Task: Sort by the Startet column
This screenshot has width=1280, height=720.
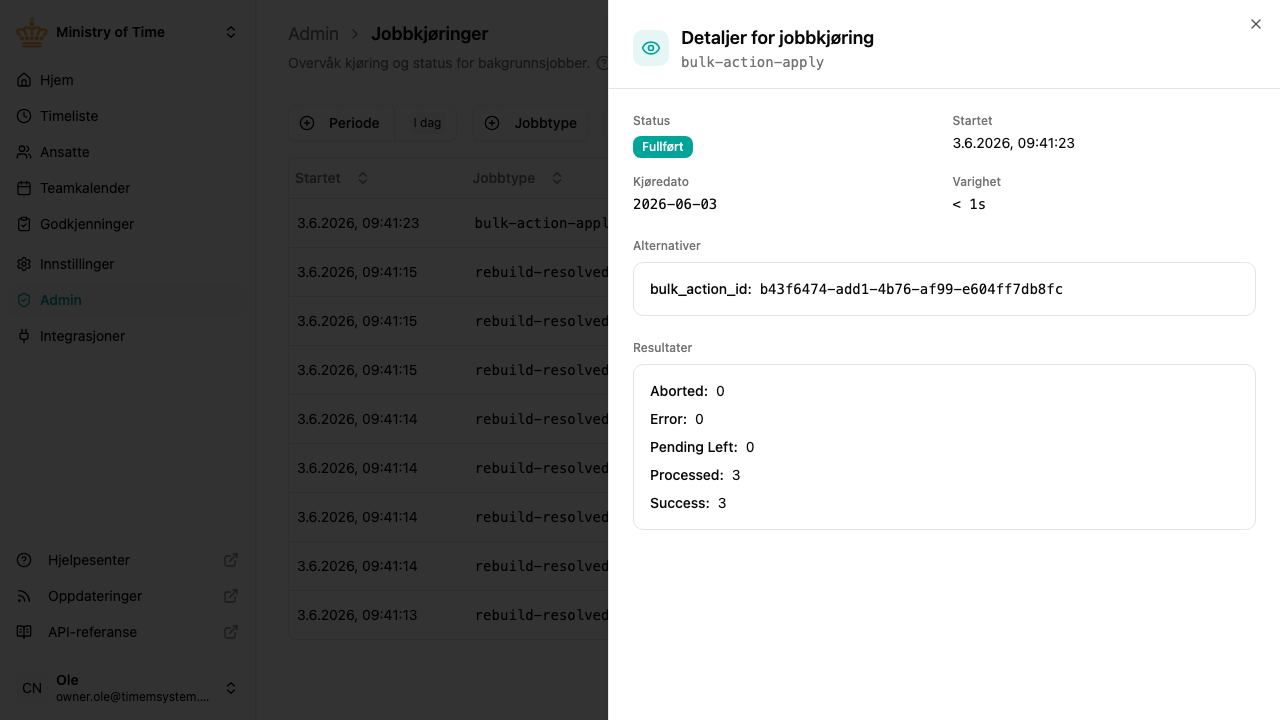Action: [332, 178]
